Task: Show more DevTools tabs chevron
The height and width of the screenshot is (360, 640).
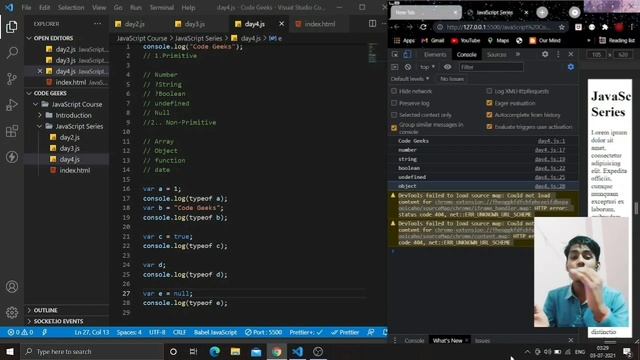Action: point(518,54)
